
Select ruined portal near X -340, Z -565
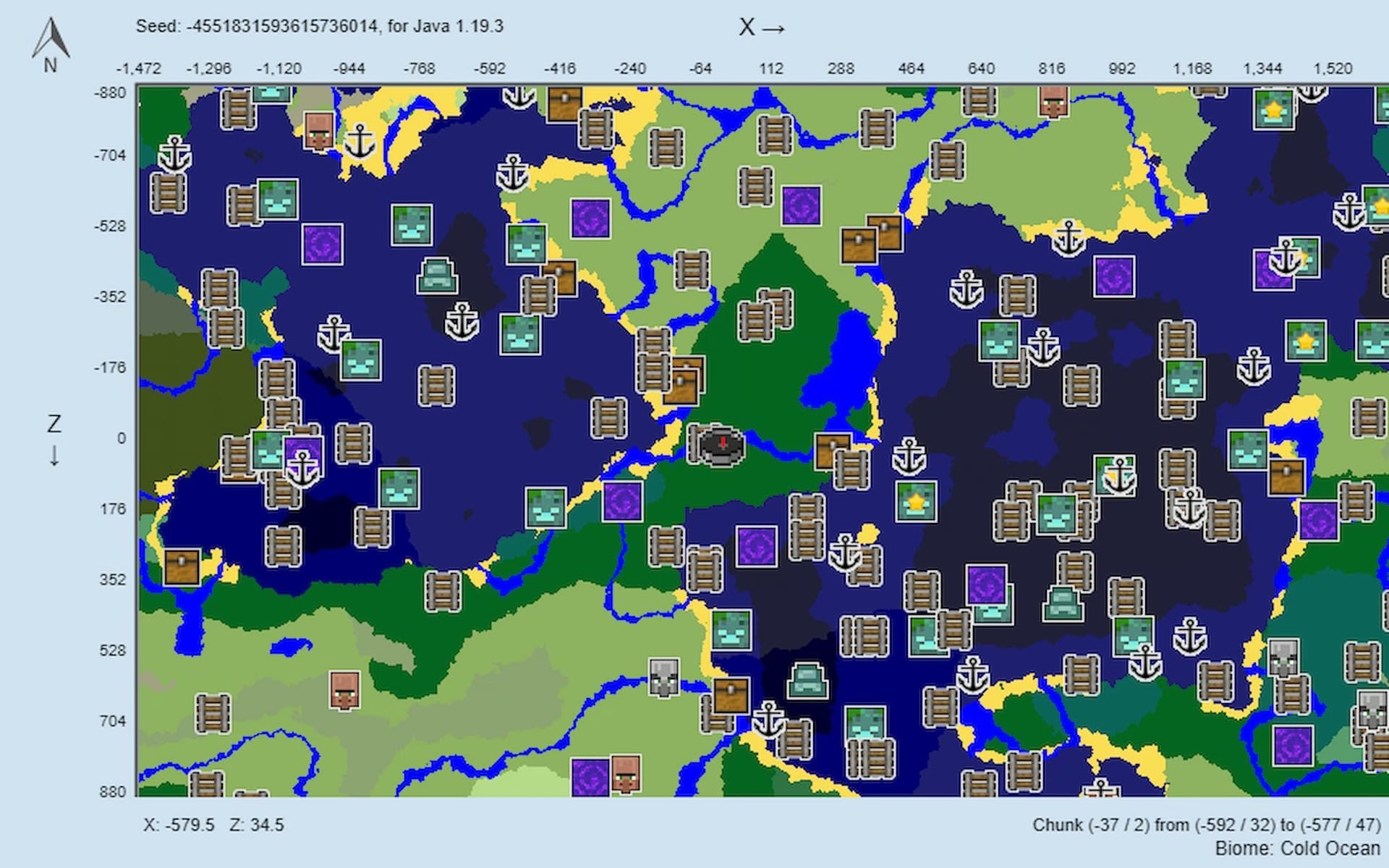[x=590, y=218]
